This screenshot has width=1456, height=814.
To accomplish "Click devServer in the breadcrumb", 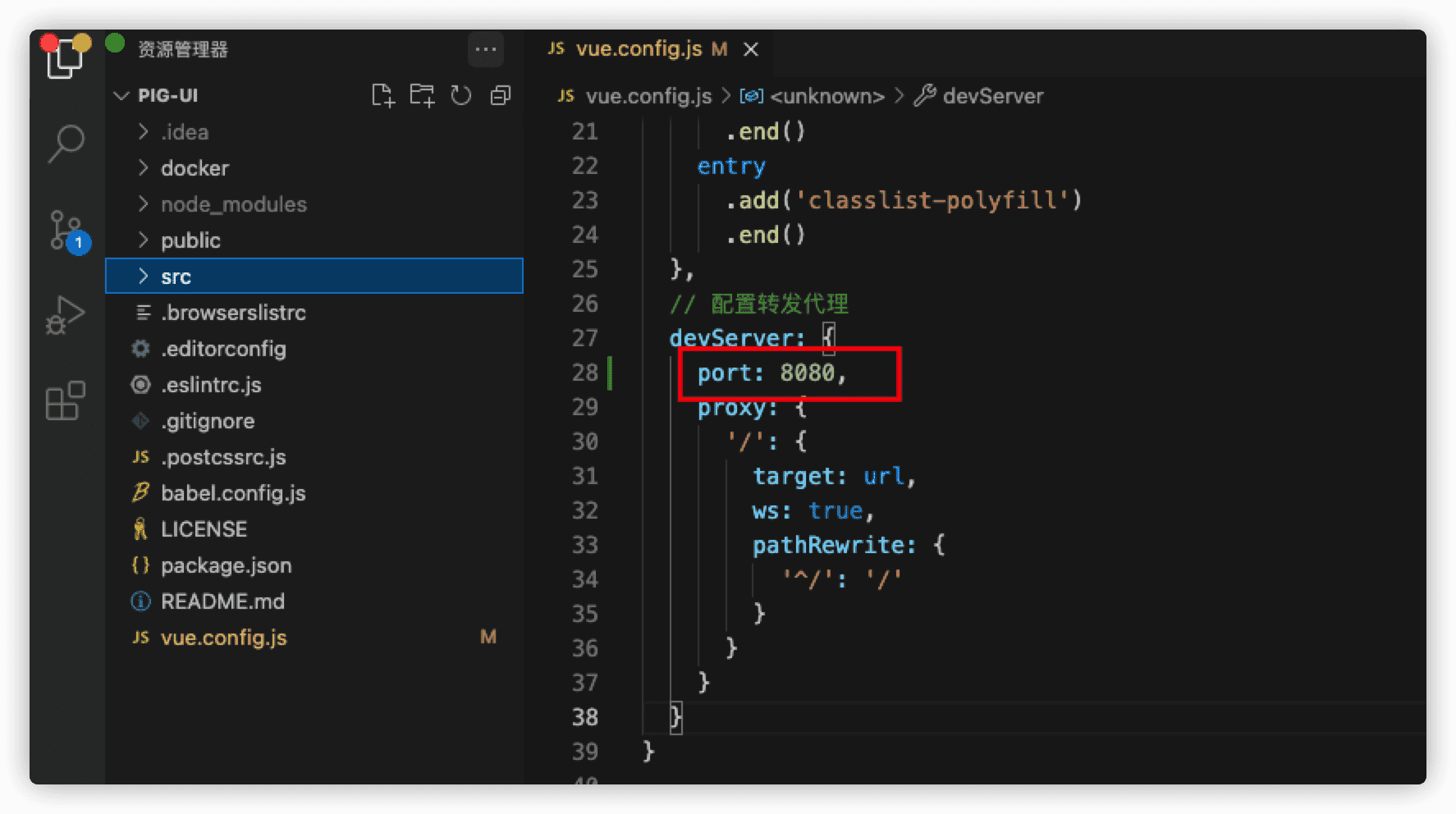I will tap(992, 96).
